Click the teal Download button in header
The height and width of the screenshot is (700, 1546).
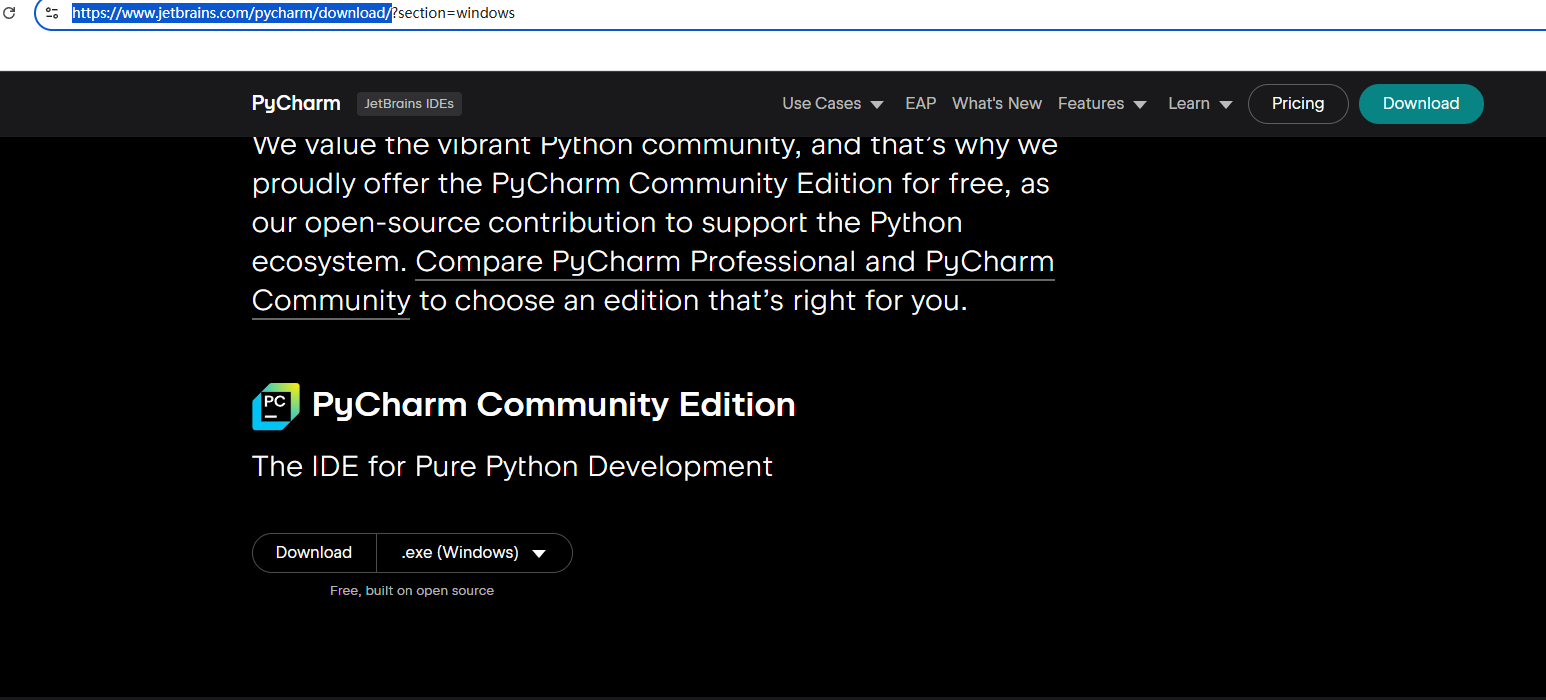tap(1421, 103)
